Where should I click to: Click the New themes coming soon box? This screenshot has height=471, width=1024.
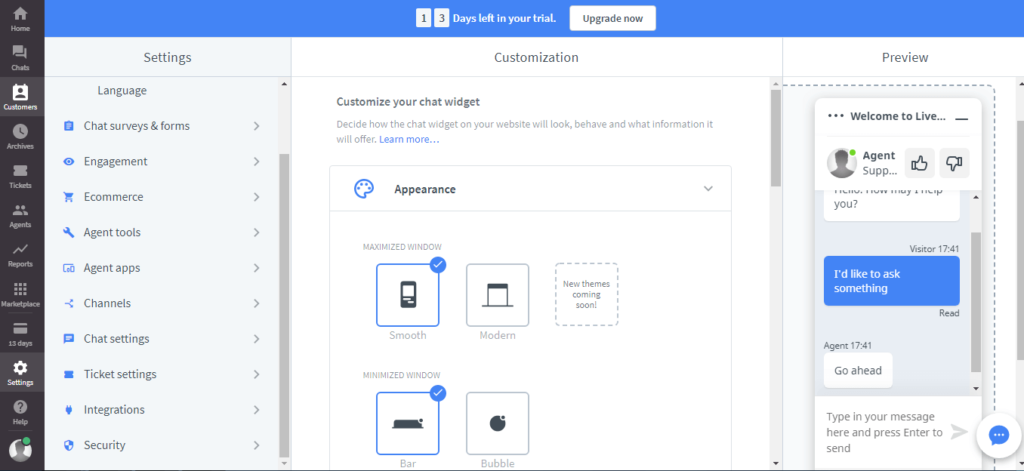(x=586, y=295)
